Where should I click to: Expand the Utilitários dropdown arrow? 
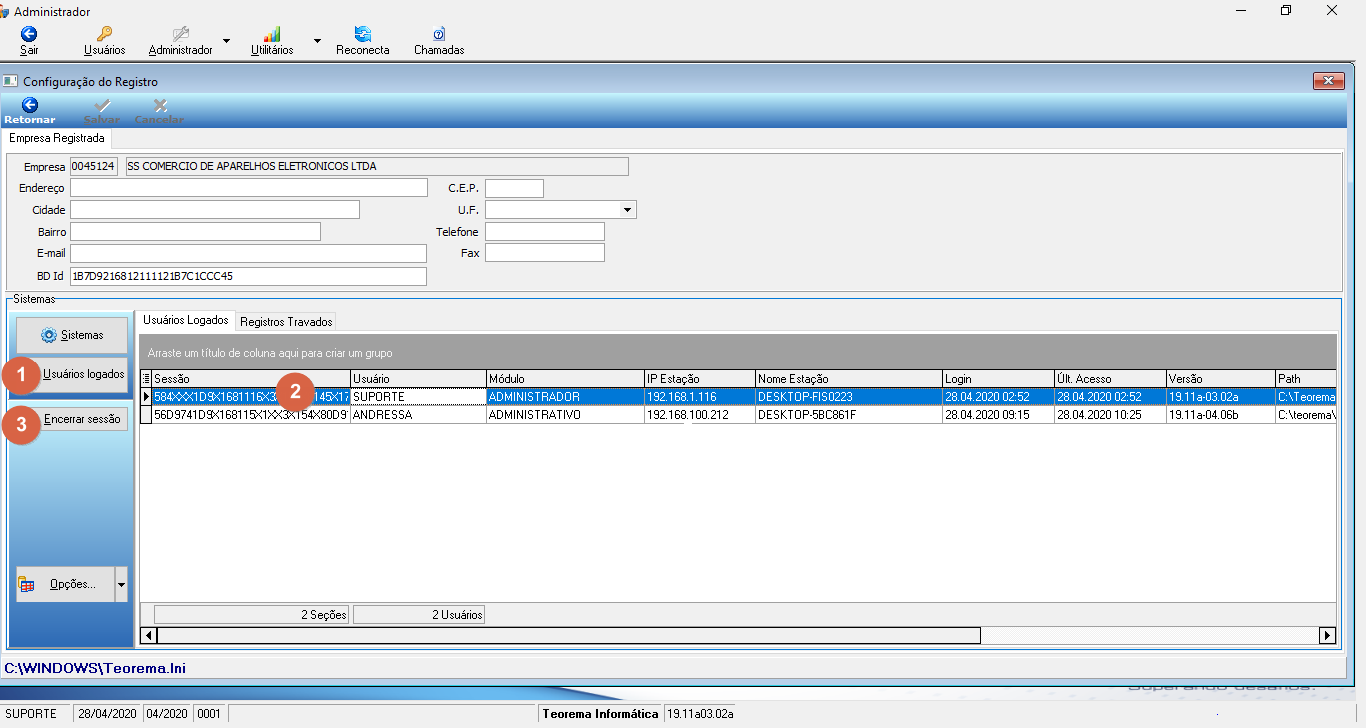point(317,41)
